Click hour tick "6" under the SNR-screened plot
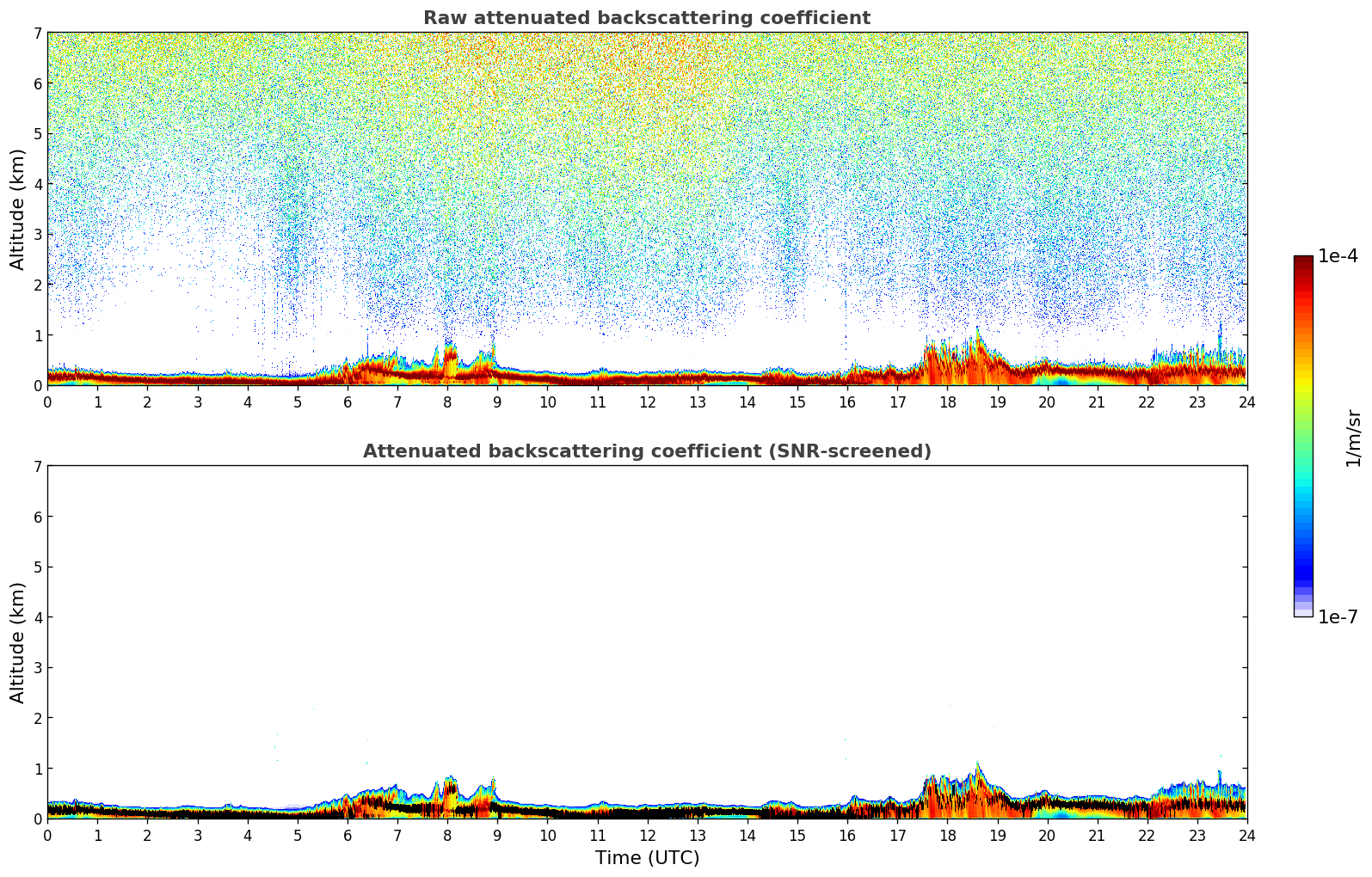 tap(348, 835)
